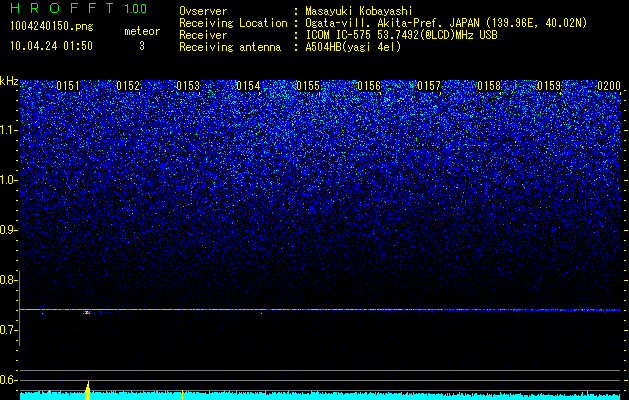
Task: Click the 0154 time marker
Action: coord(249,86)
